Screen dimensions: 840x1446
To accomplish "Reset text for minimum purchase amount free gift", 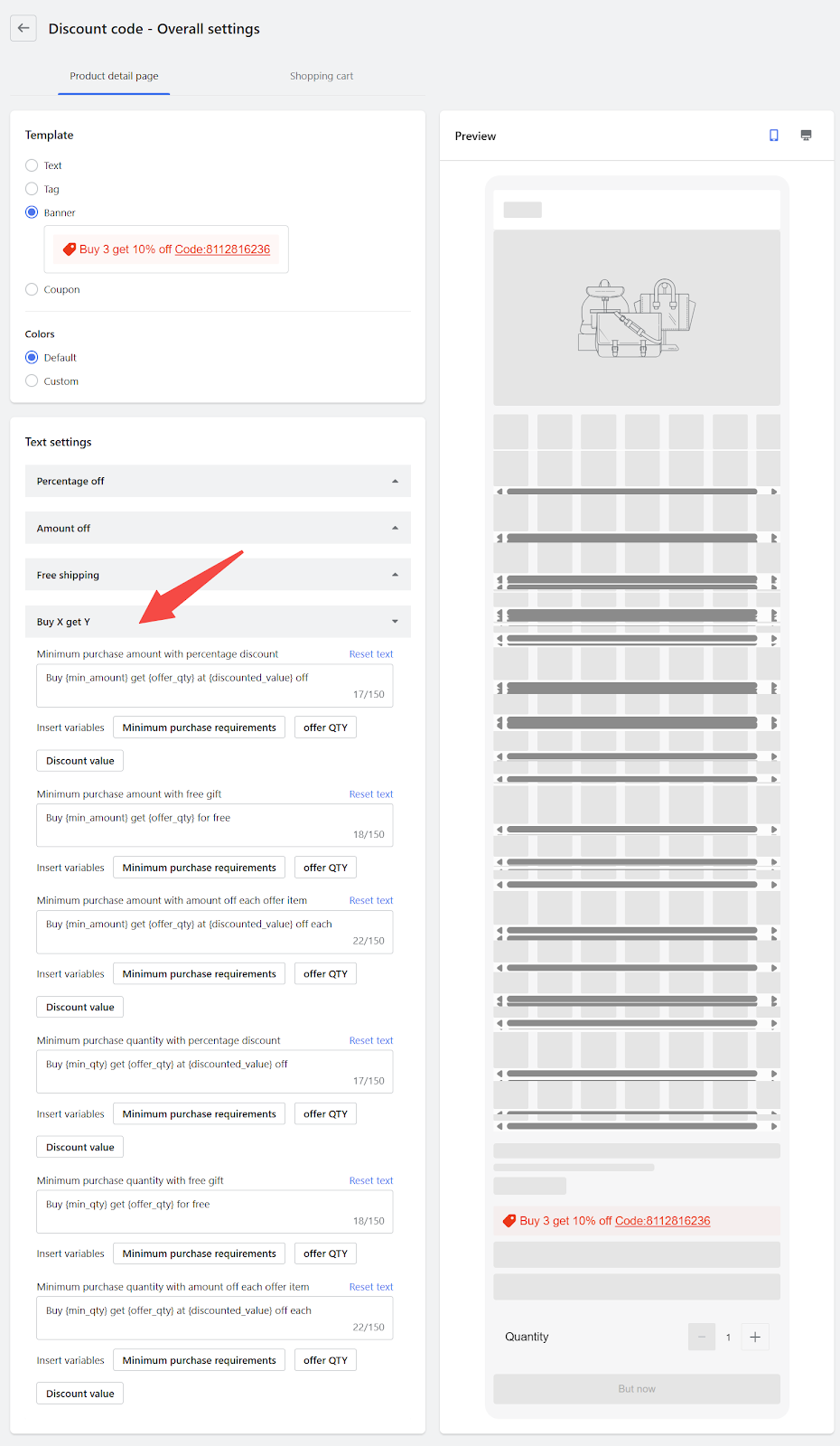I will (371, 794).
